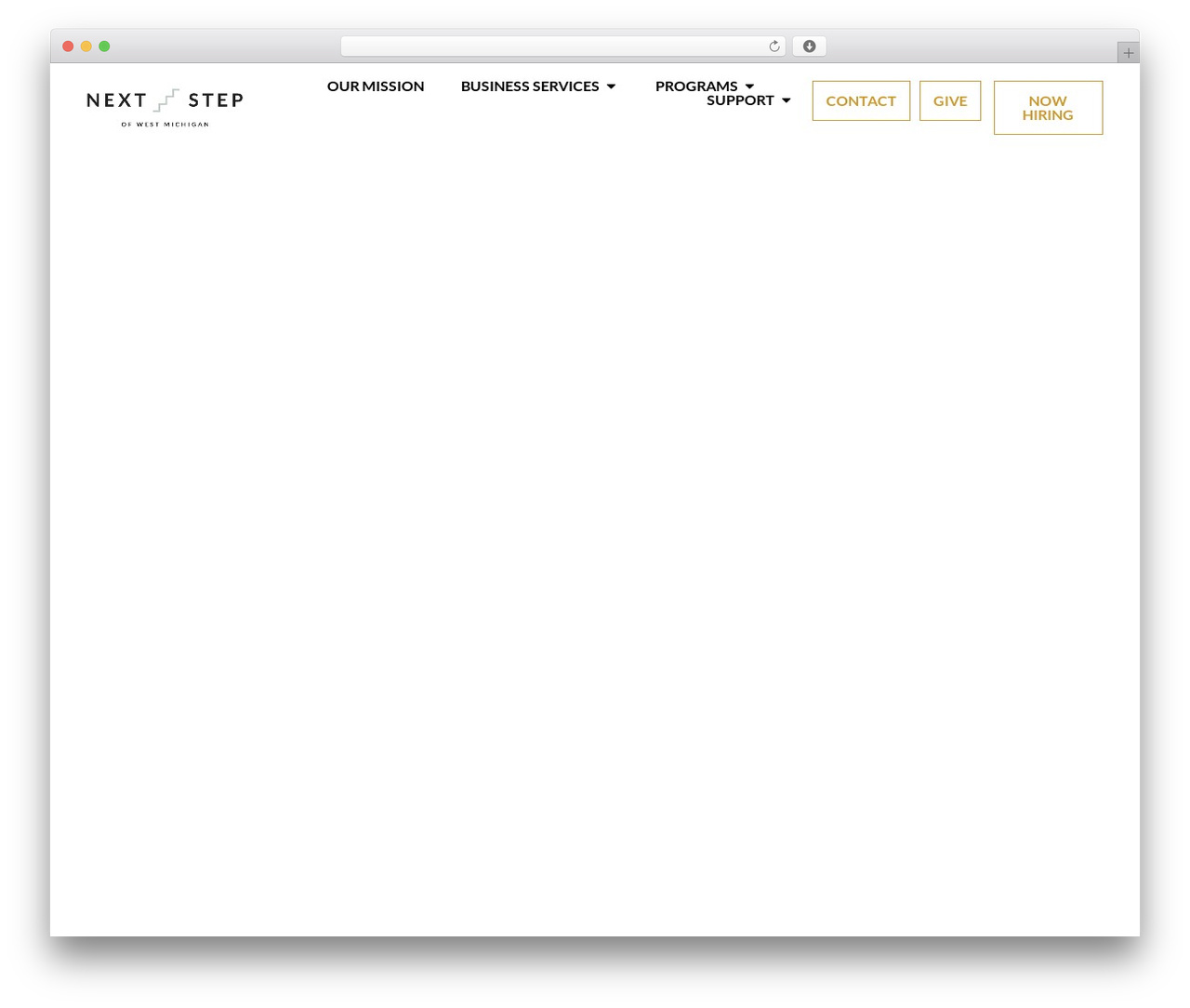1190x1008 pixels.
Task: Expand the Support dropdown arrow
Action: [786, 100]
